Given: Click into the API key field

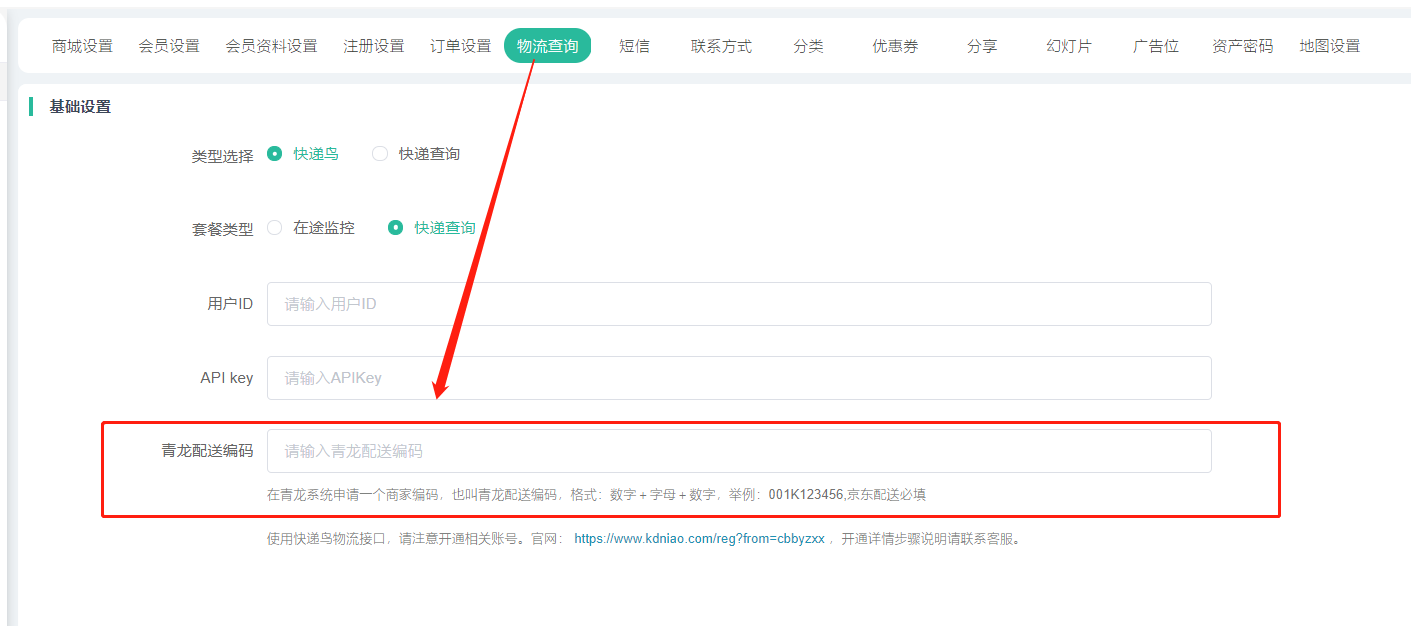Looking at the screenshot, I should [739, 378].
